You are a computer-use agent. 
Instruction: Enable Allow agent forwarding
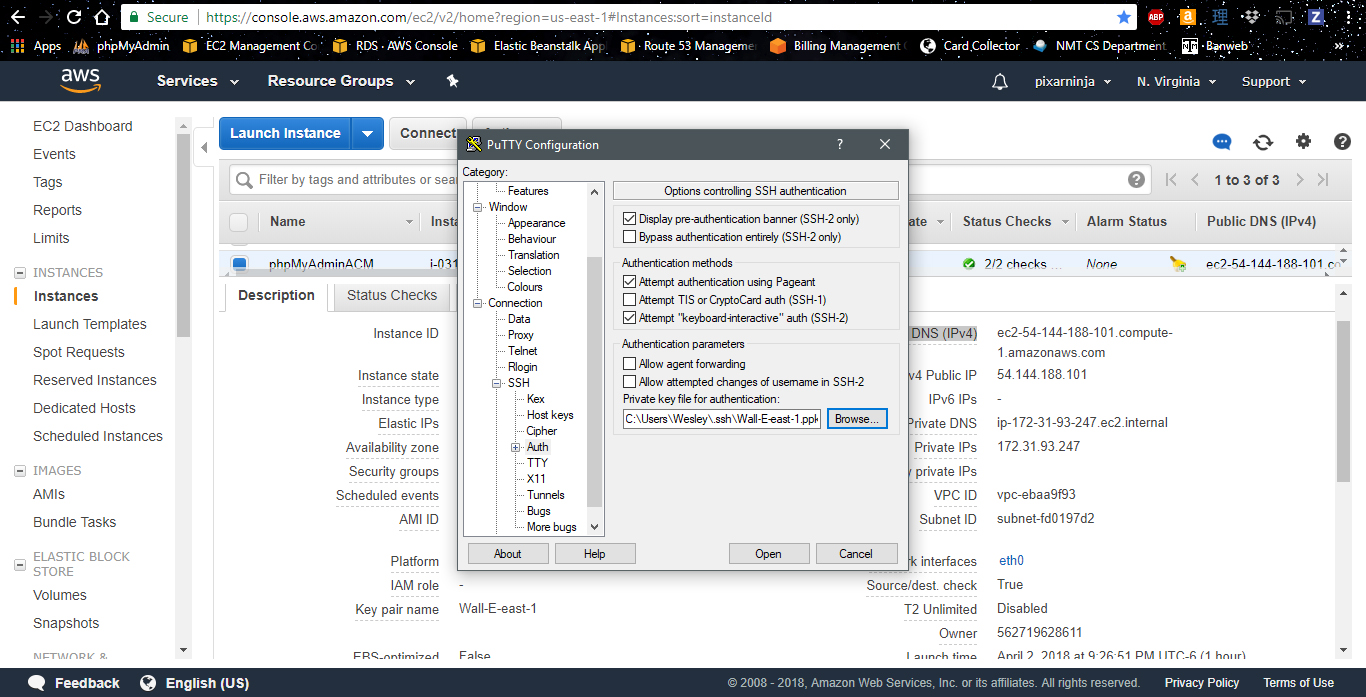(x=629, y=364)
